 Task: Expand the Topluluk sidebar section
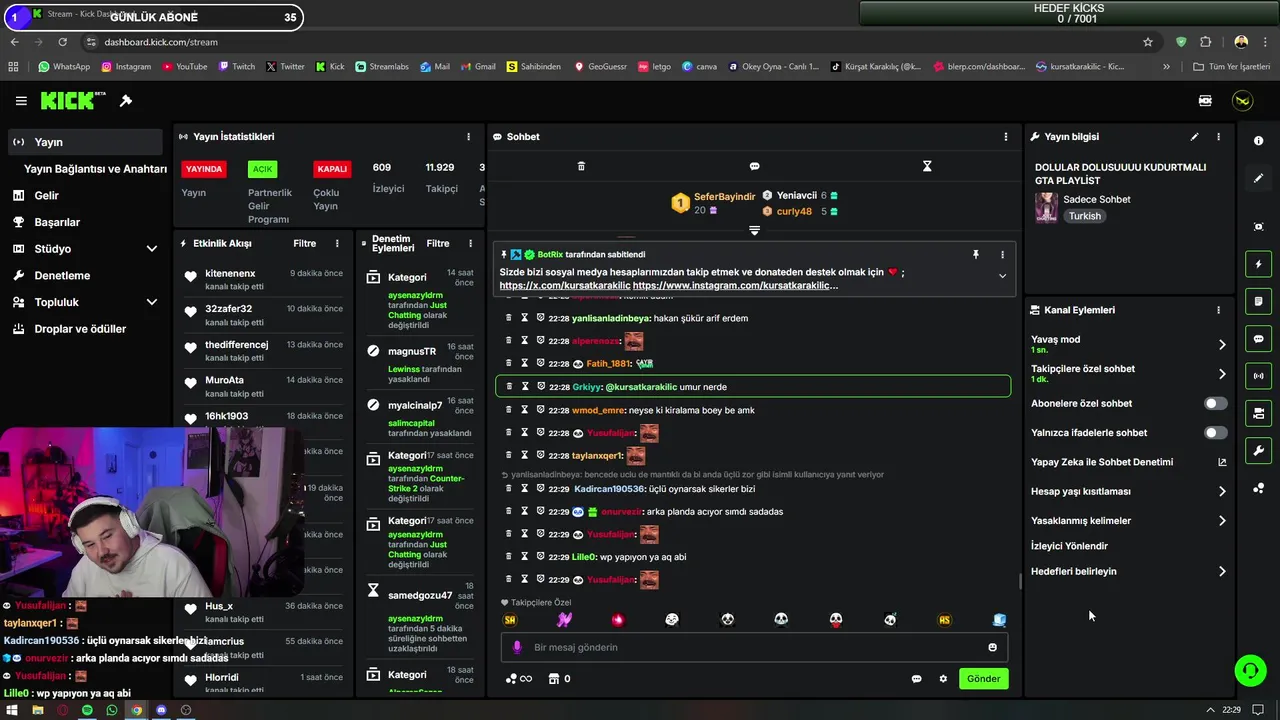(x=152, y=302)
